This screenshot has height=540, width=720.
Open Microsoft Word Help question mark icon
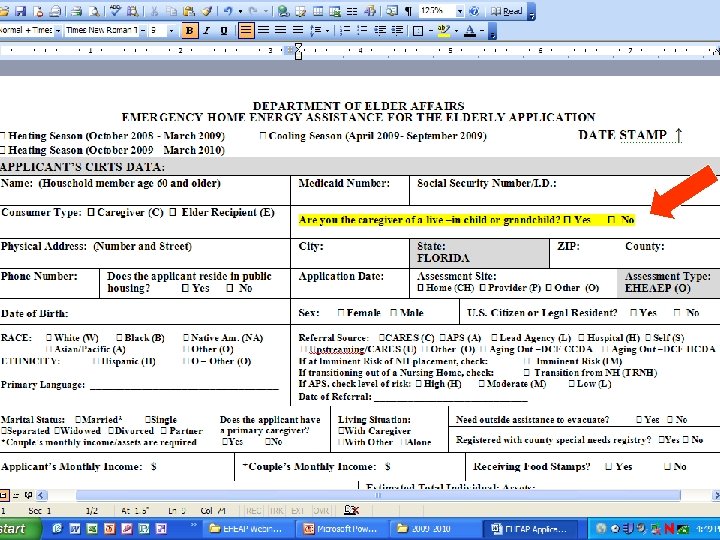click(475, 11)
